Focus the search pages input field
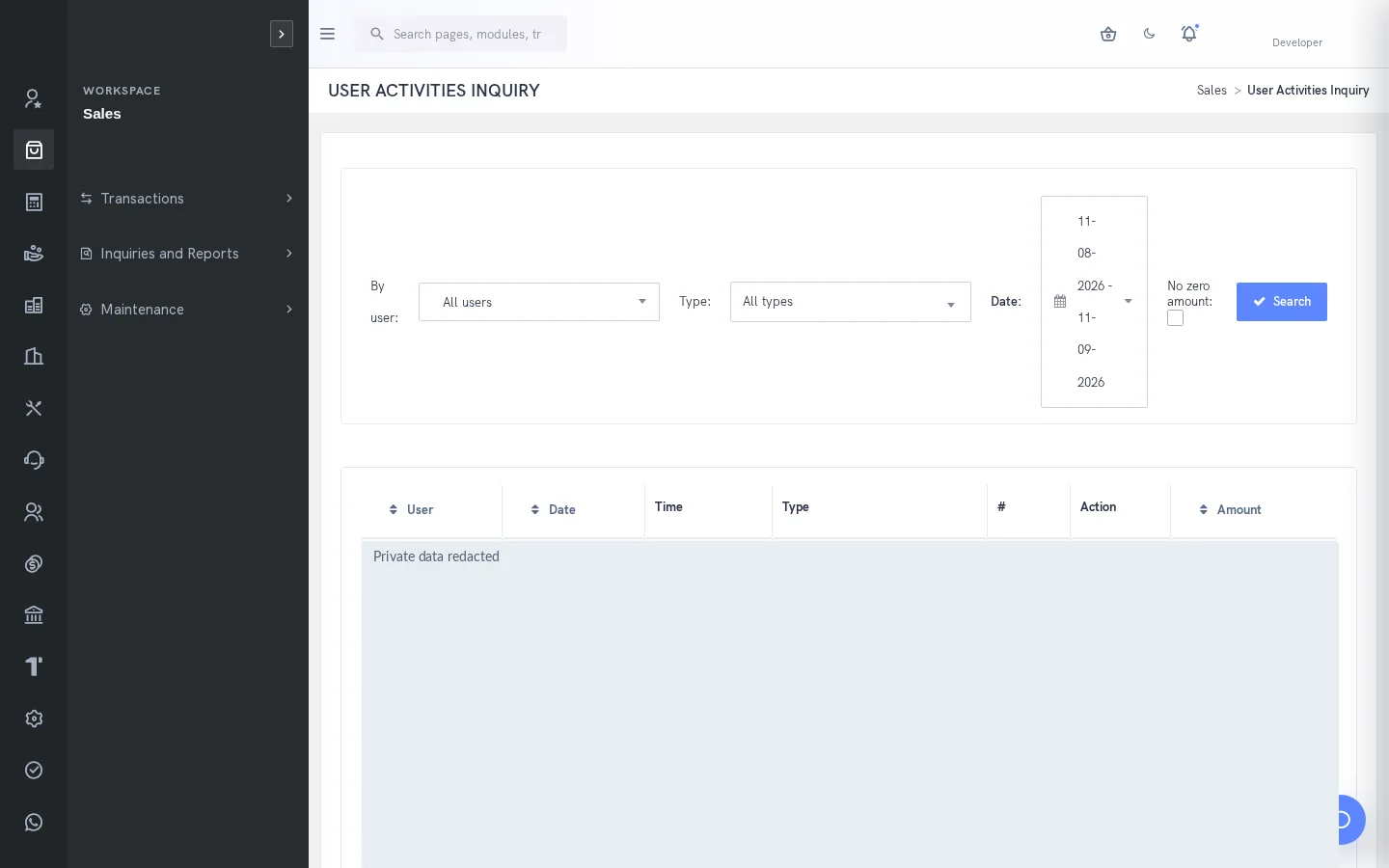This screenshot has height=868, width=1389. (461, 34)
